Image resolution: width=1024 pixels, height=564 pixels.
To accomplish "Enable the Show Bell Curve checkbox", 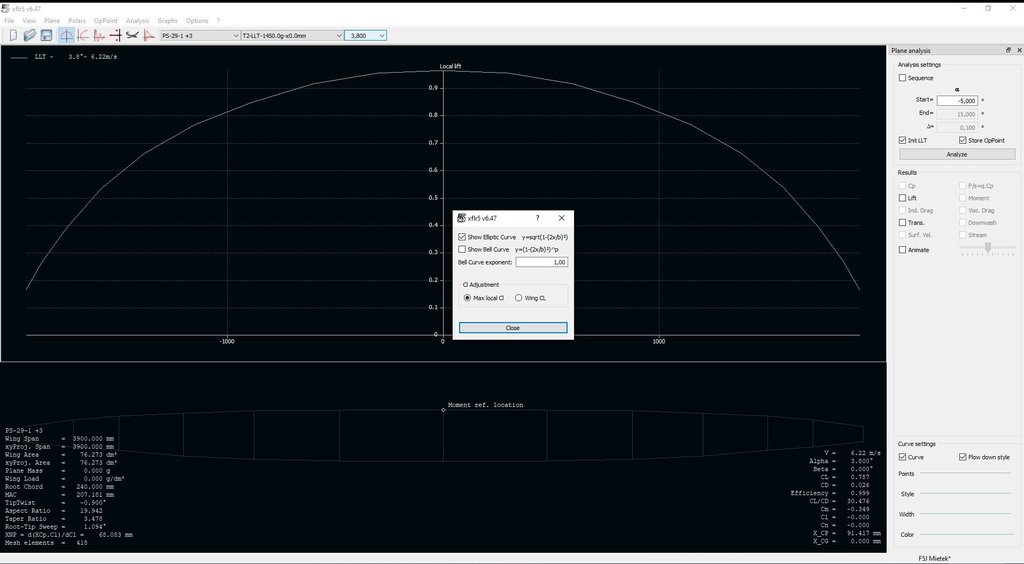I will click(462, 249).
